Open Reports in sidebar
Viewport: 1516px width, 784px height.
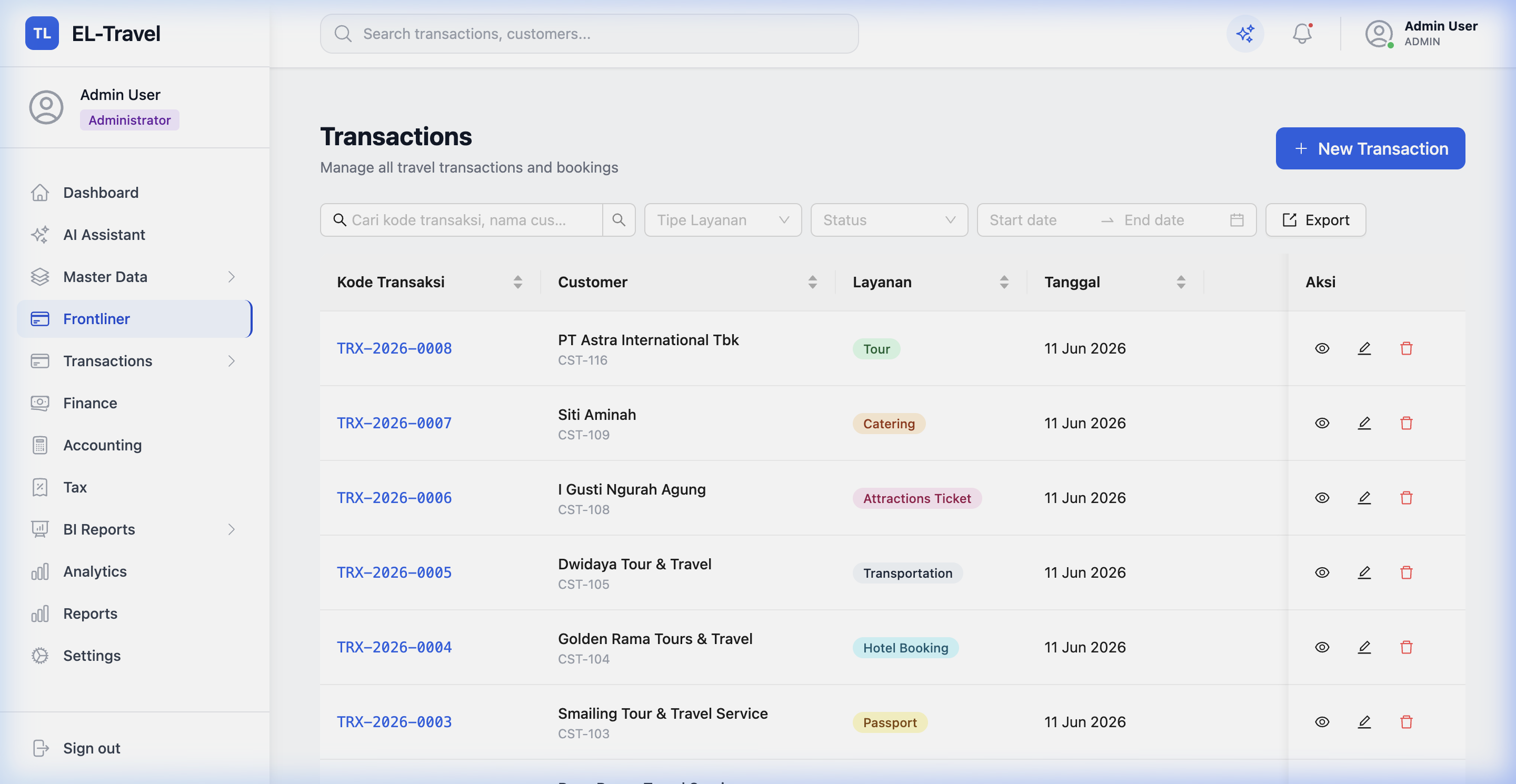tap(134, 614)
